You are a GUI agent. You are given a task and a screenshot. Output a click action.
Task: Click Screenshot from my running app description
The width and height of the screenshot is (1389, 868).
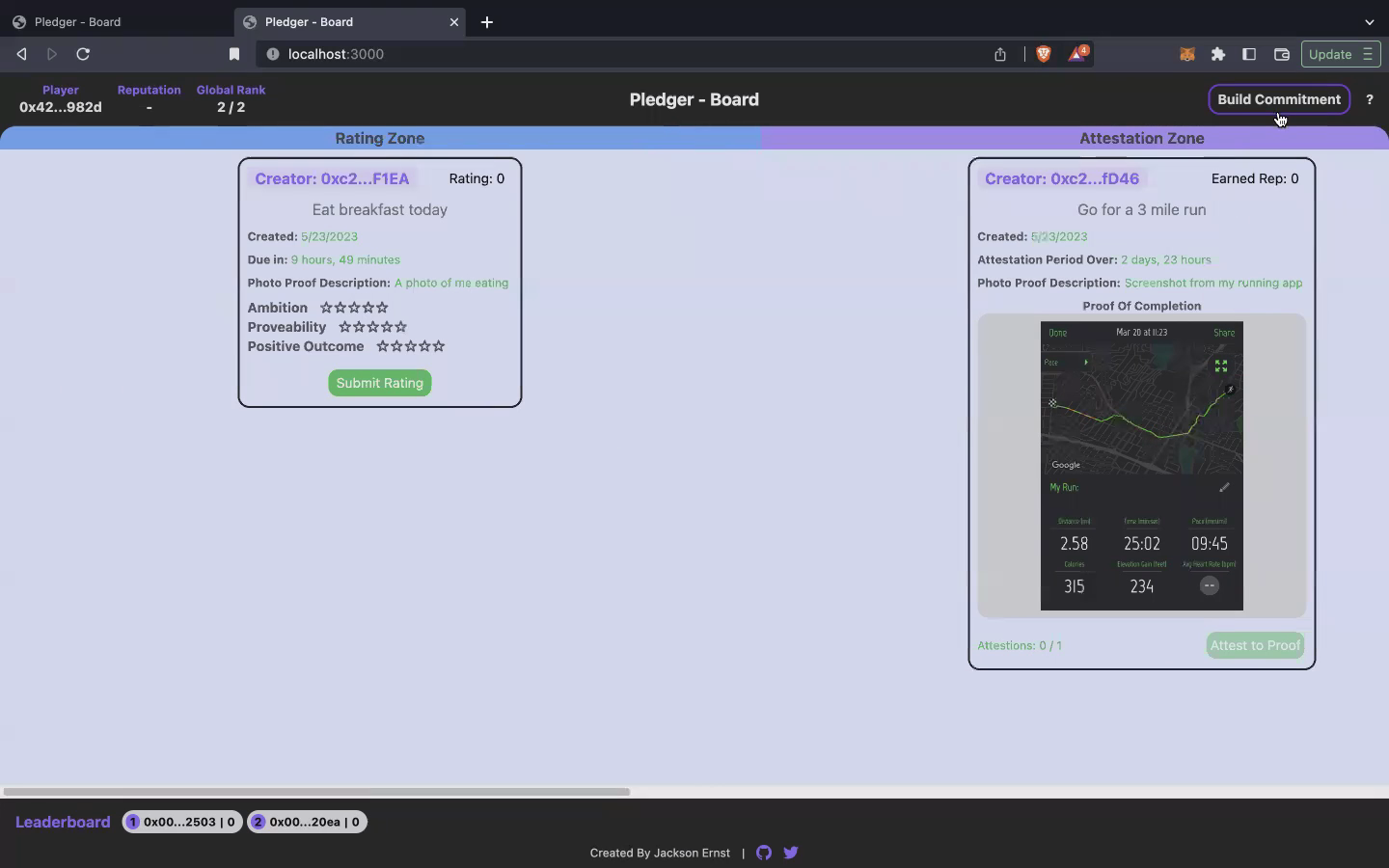click(1213, 283)
